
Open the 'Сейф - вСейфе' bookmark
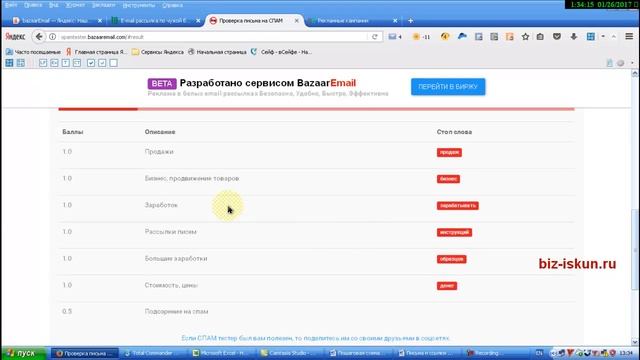coord(282,52)
